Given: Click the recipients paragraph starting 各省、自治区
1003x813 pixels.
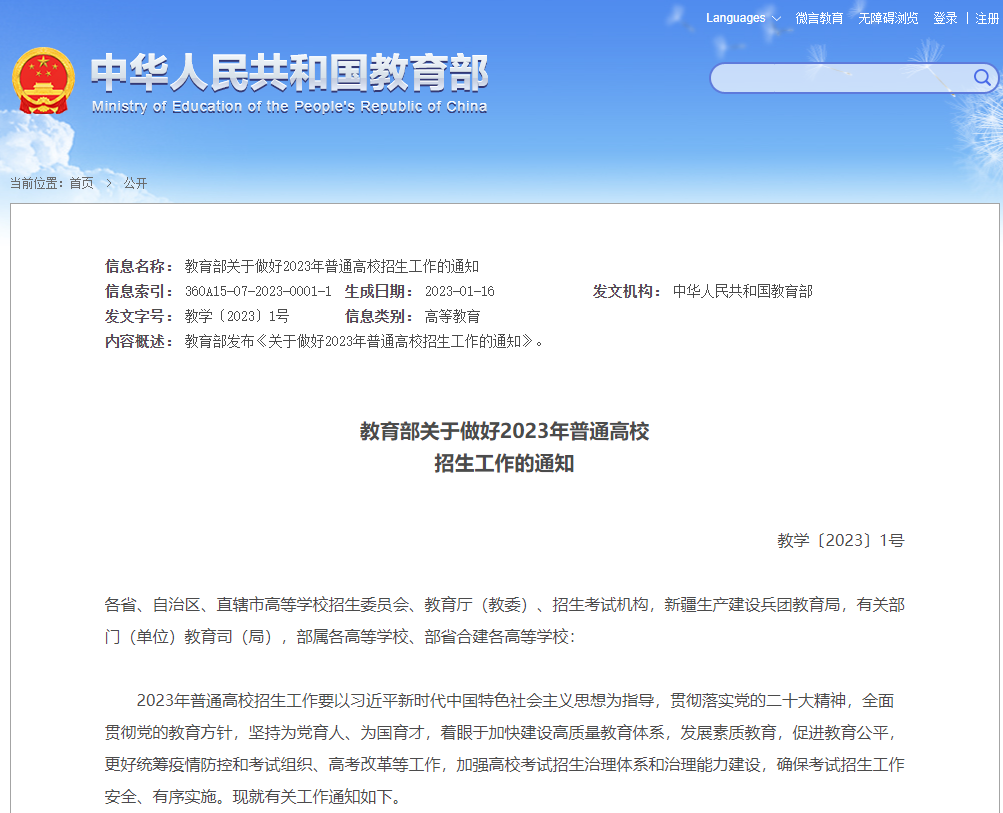Looking at the screenshot, I should (504, 620).
